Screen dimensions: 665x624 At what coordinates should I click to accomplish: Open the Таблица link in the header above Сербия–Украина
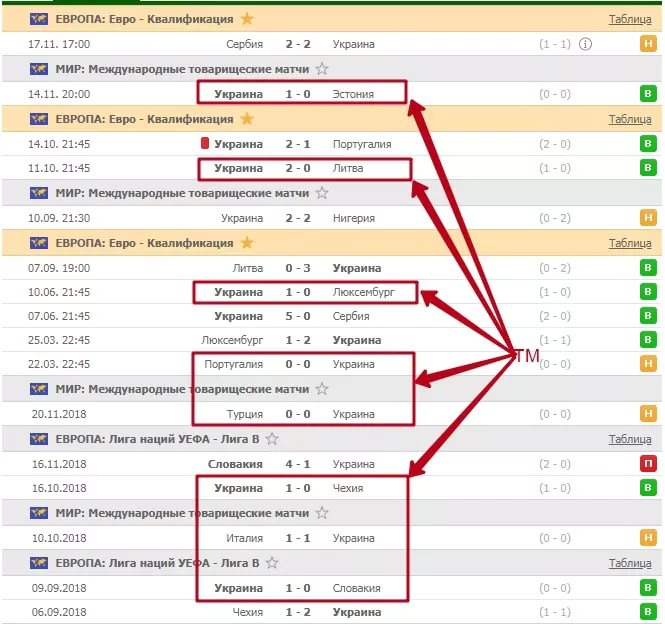pos(630,19)
